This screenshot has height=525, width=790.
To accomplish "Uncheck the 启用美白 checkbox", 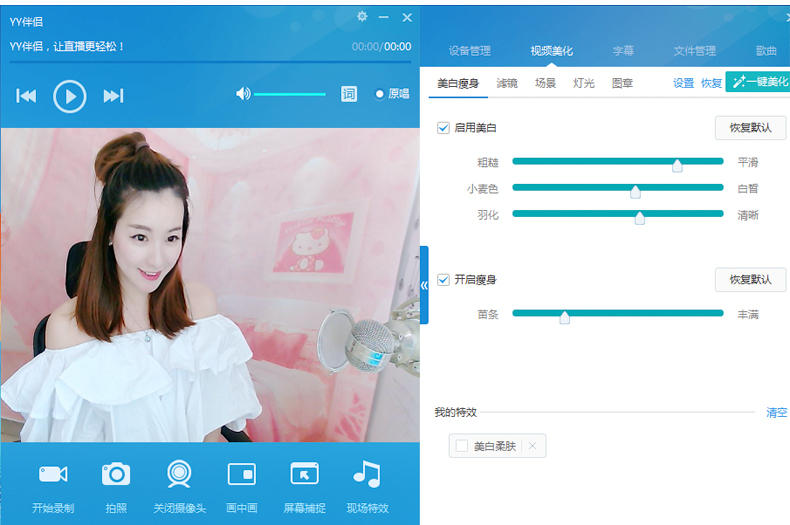I will [443, 128].
